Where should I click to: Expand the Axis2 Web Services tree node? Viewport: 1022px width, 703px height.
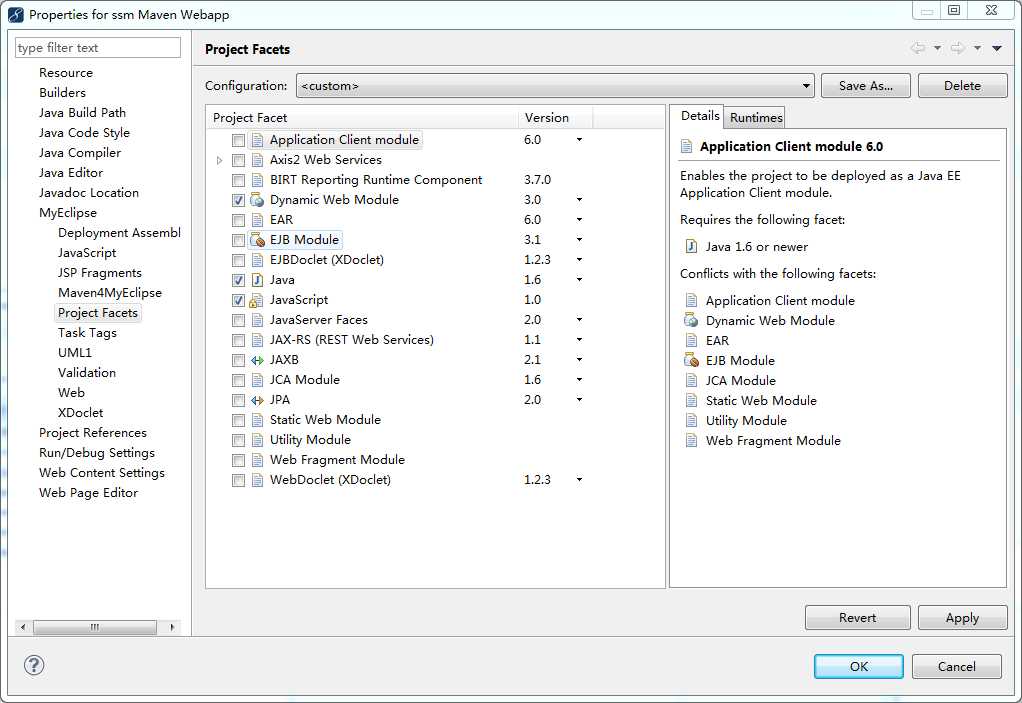220,160
